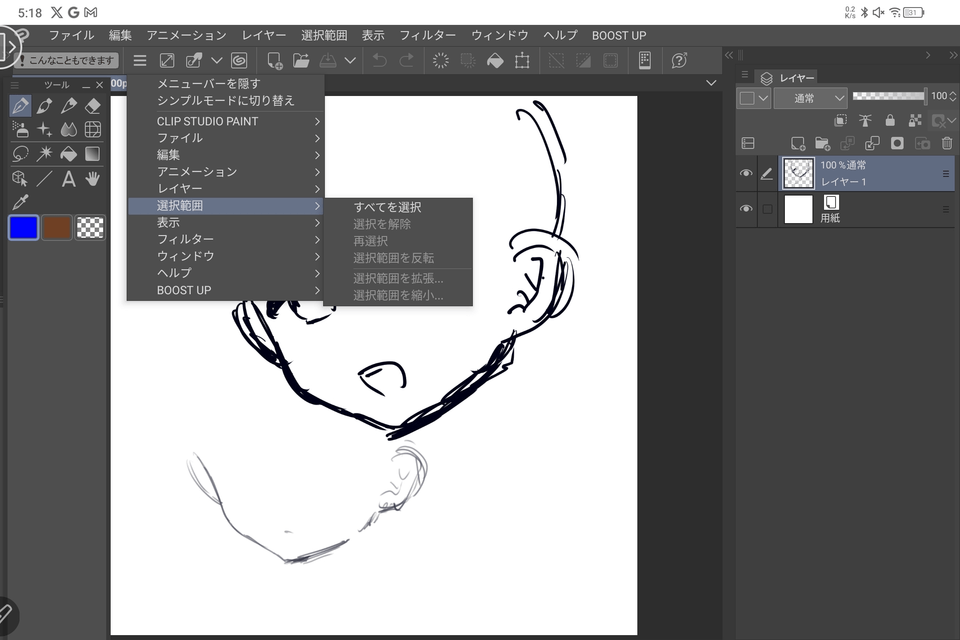Enable clipping to layer below
The width and height of the screenshot is (960, 640).
tap(840, 120)
